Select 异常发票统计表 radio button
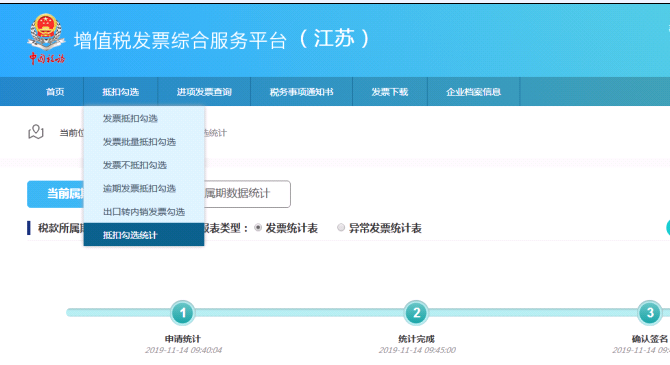Image resolution: width=670 pixels, height=365 pixels. click(341, 227)
